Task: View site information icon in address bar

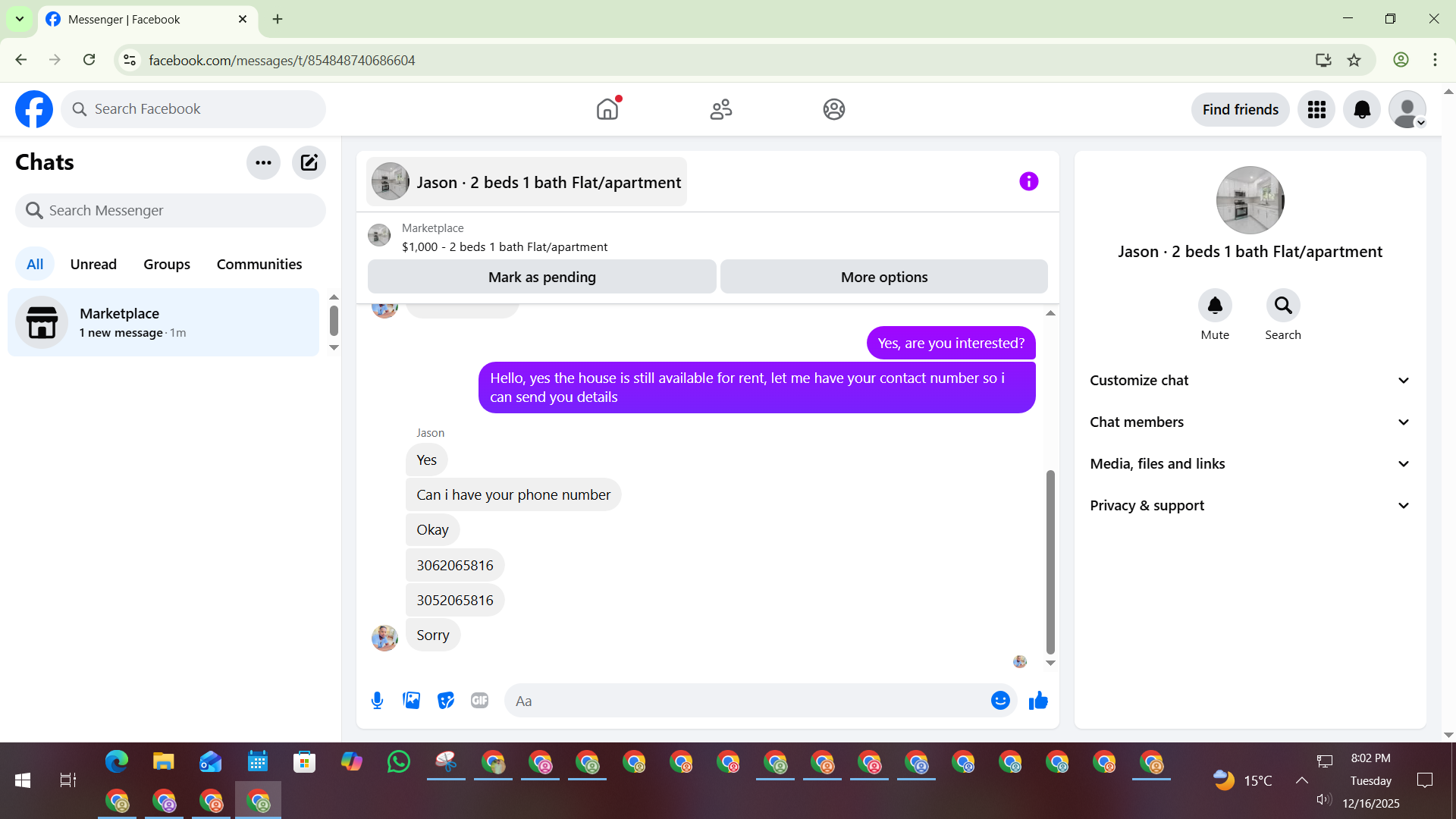Action: tap(130, 60)
